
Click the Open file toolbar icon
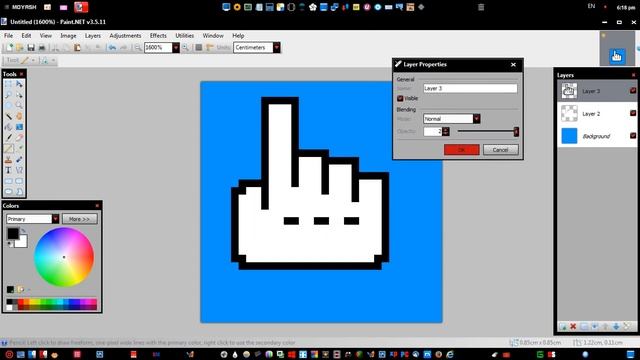point(20,47)
